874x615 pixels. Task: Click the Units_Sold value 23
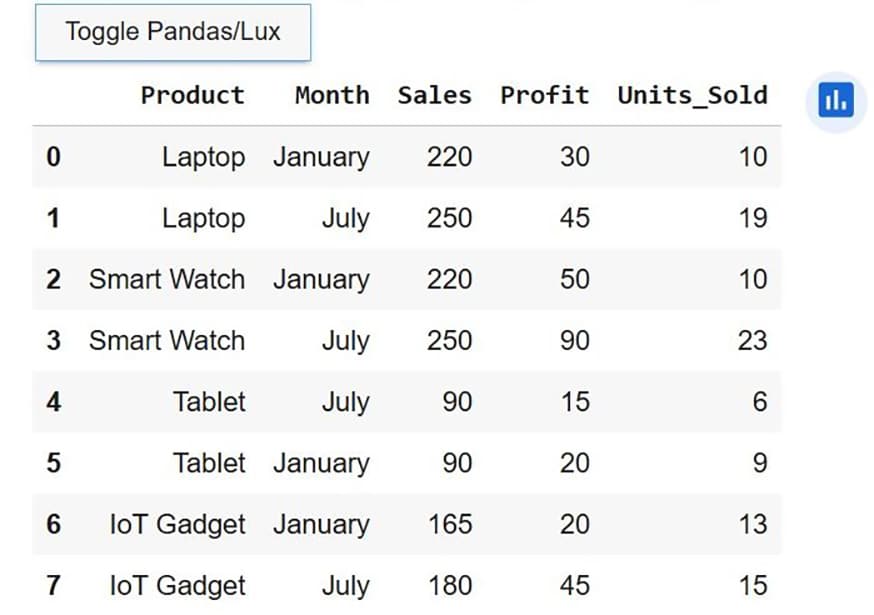pos(752,341)
